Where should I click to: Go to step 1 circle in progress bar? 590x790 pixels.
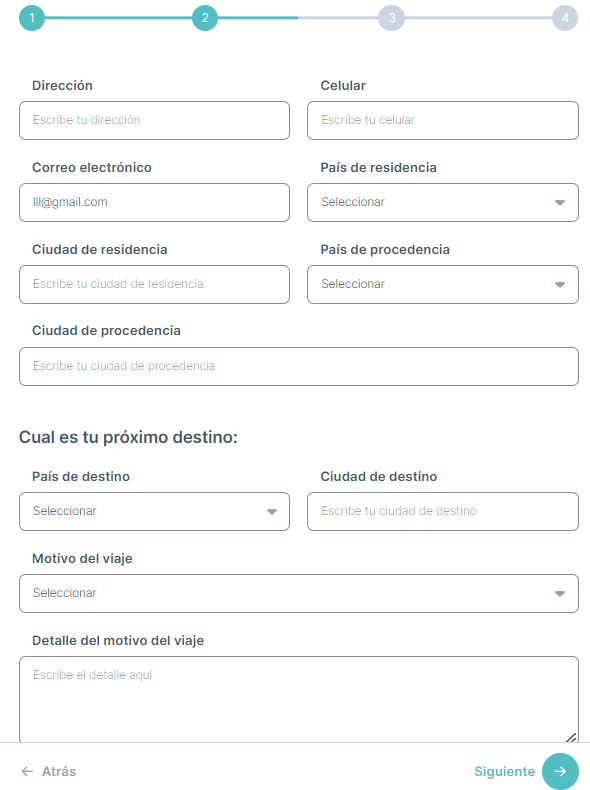coord(32,18)
